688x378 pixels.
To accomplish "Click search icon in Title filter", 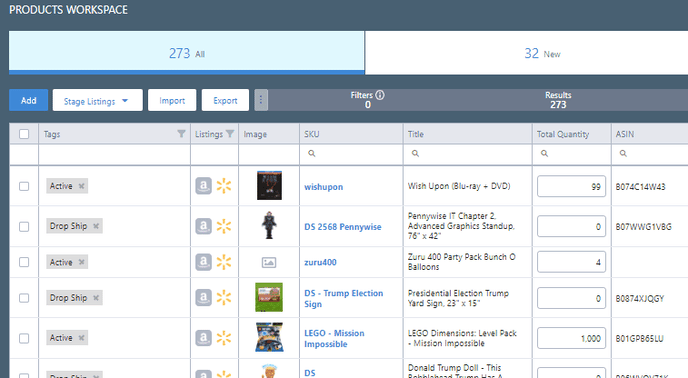I will point(415,153).
